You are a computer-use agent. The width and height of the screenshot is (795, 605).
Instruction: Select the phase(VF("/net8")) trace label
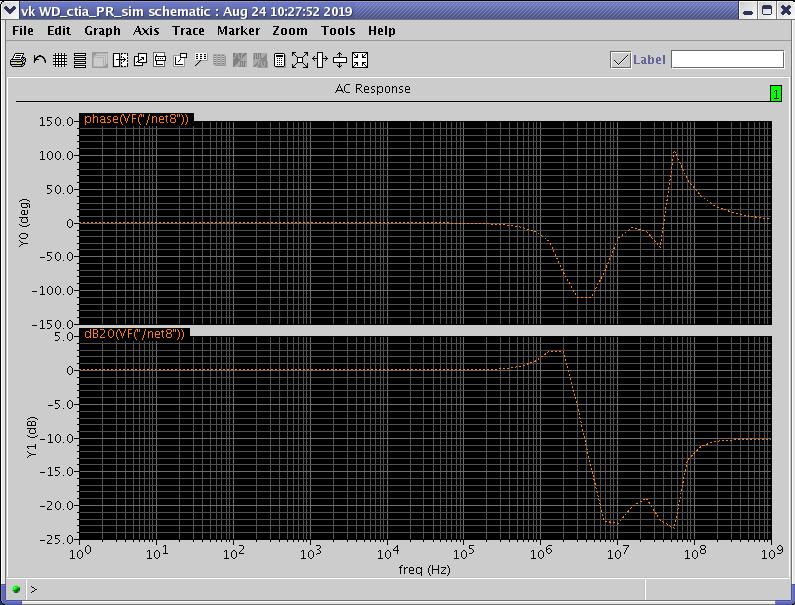(136, 119)
